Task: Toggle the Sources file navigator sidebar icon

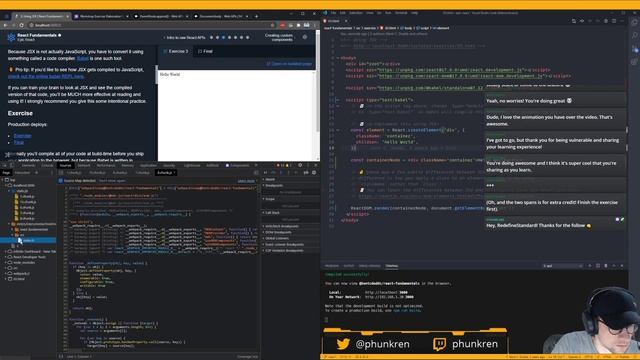Action: 61,173
